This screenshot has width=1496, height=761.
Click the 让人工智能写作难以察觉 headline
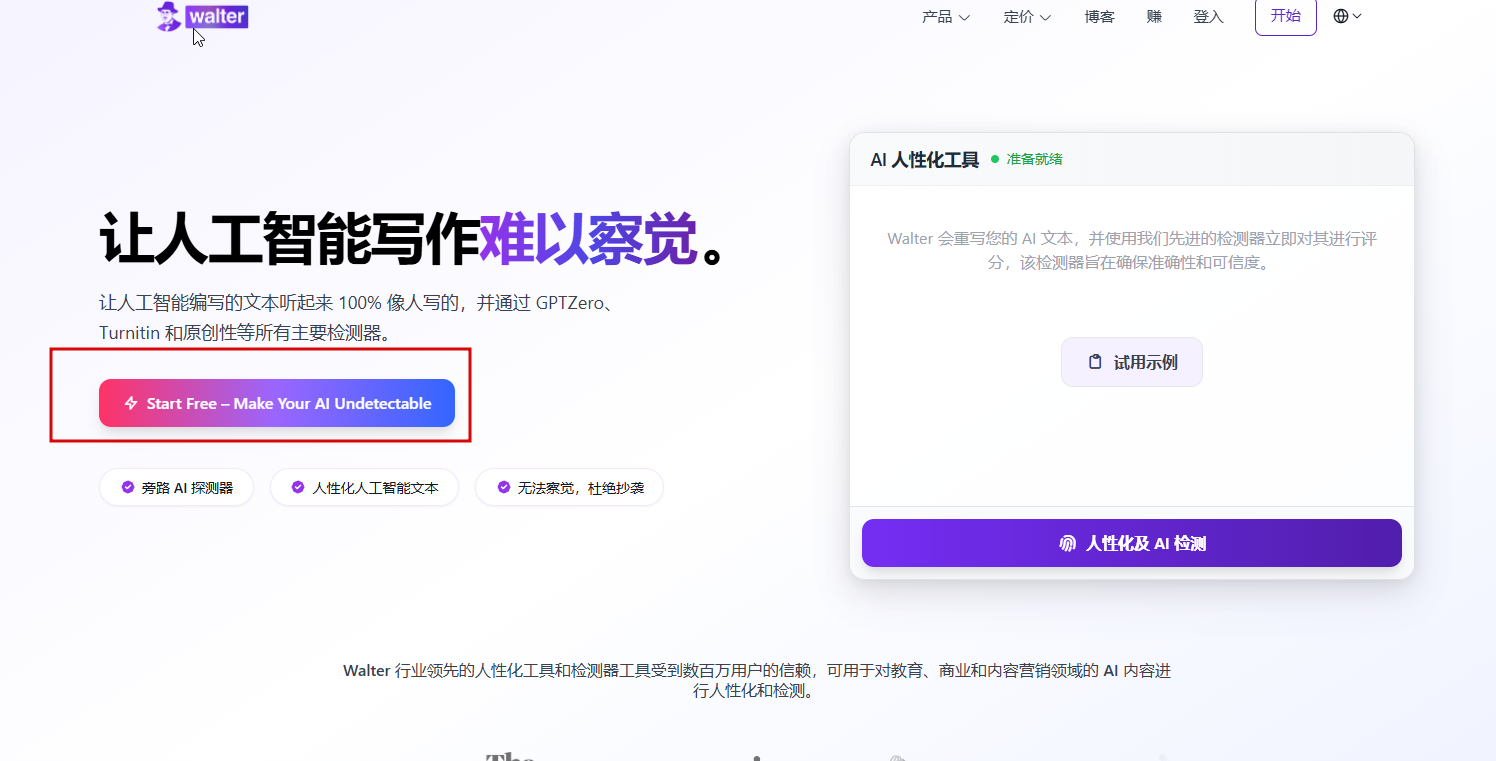tap(412, 240)
